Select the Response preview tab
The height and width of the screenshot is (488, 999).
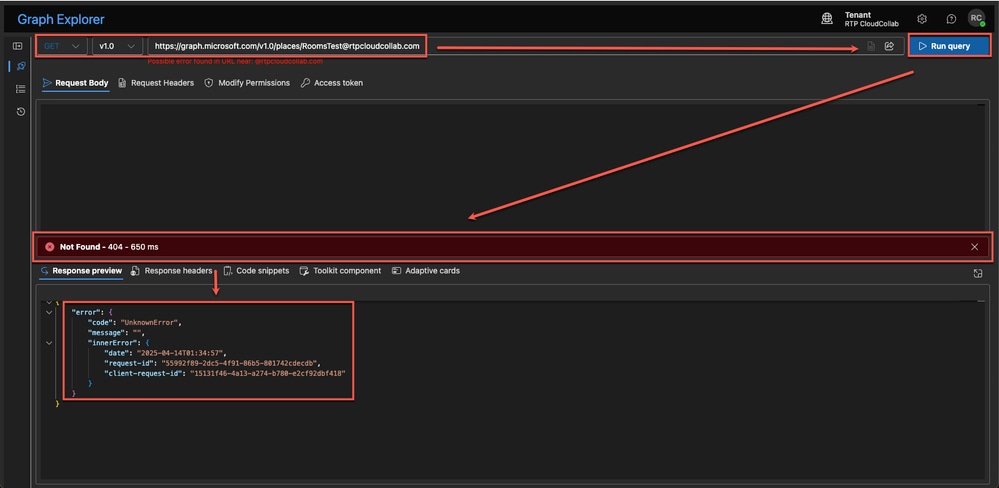[x=81, y=271]
